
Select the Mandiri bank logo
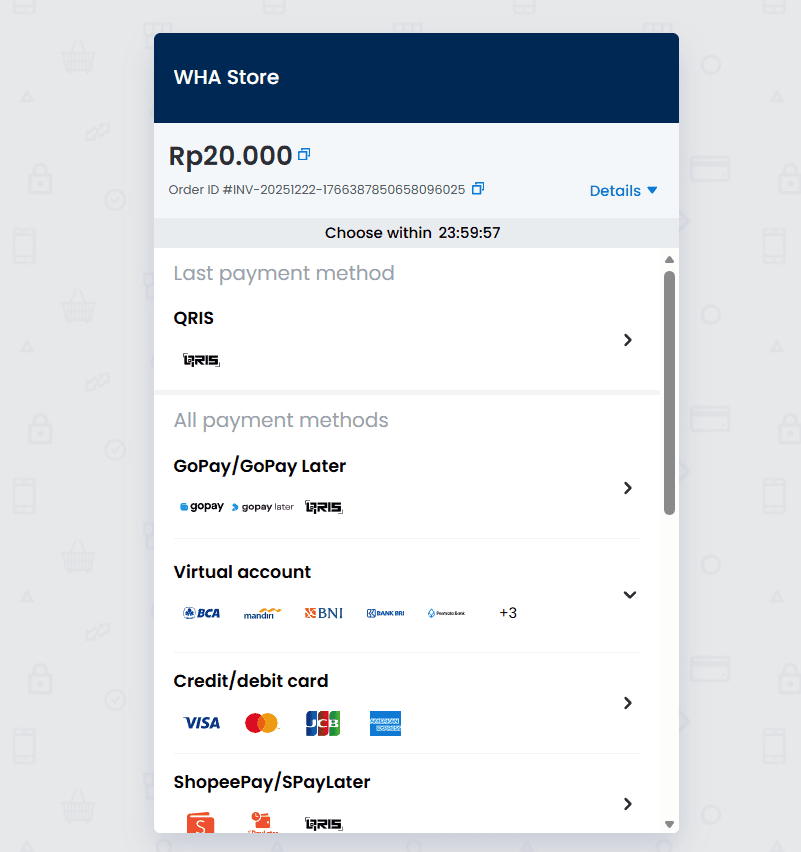pos(262,613)
